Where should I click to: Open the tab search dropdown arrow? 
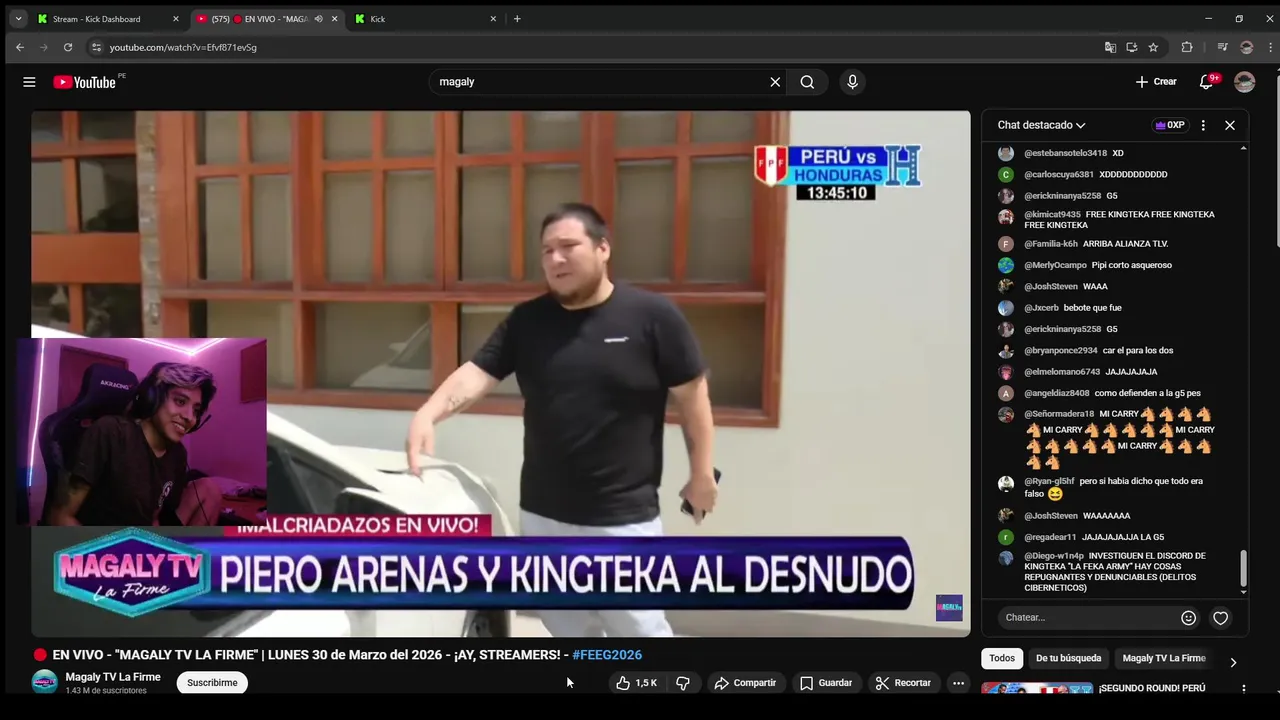pos(18,19)
